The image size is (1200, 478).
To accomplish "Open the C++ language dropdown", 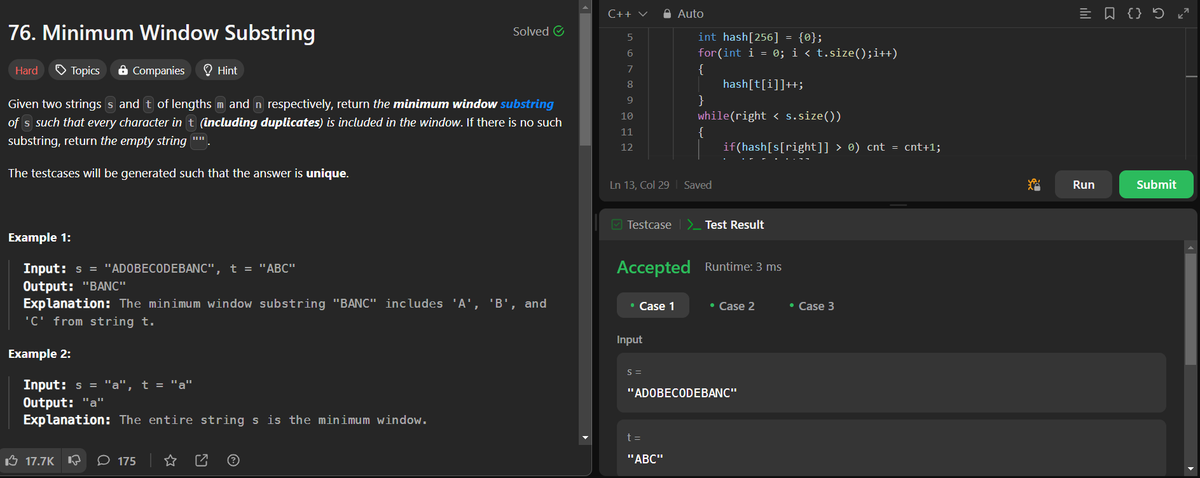I will 627,13.
